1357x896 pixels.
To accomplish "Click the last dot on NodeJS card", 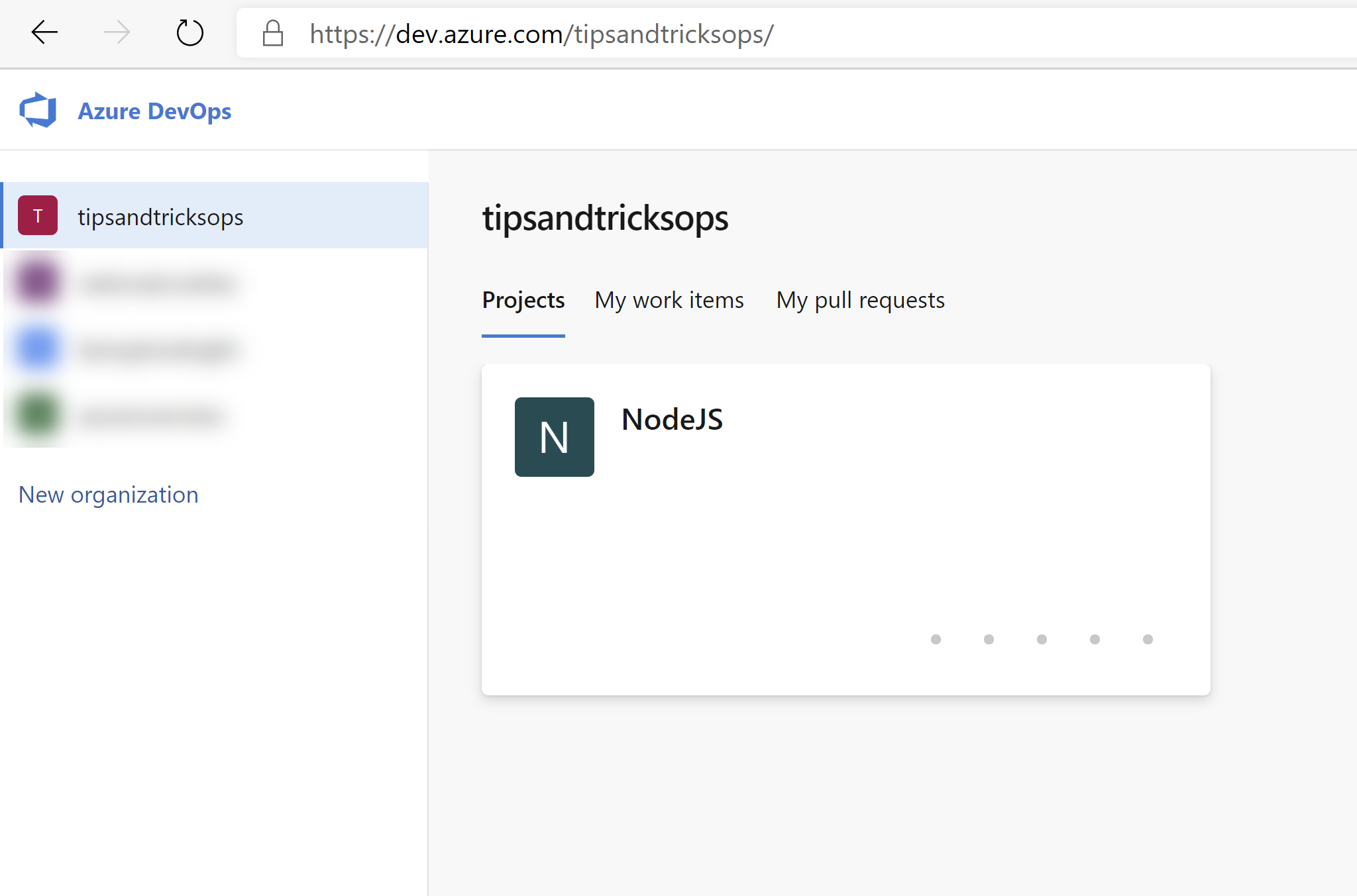I will pyautogui.click(x=1148, y=639).
